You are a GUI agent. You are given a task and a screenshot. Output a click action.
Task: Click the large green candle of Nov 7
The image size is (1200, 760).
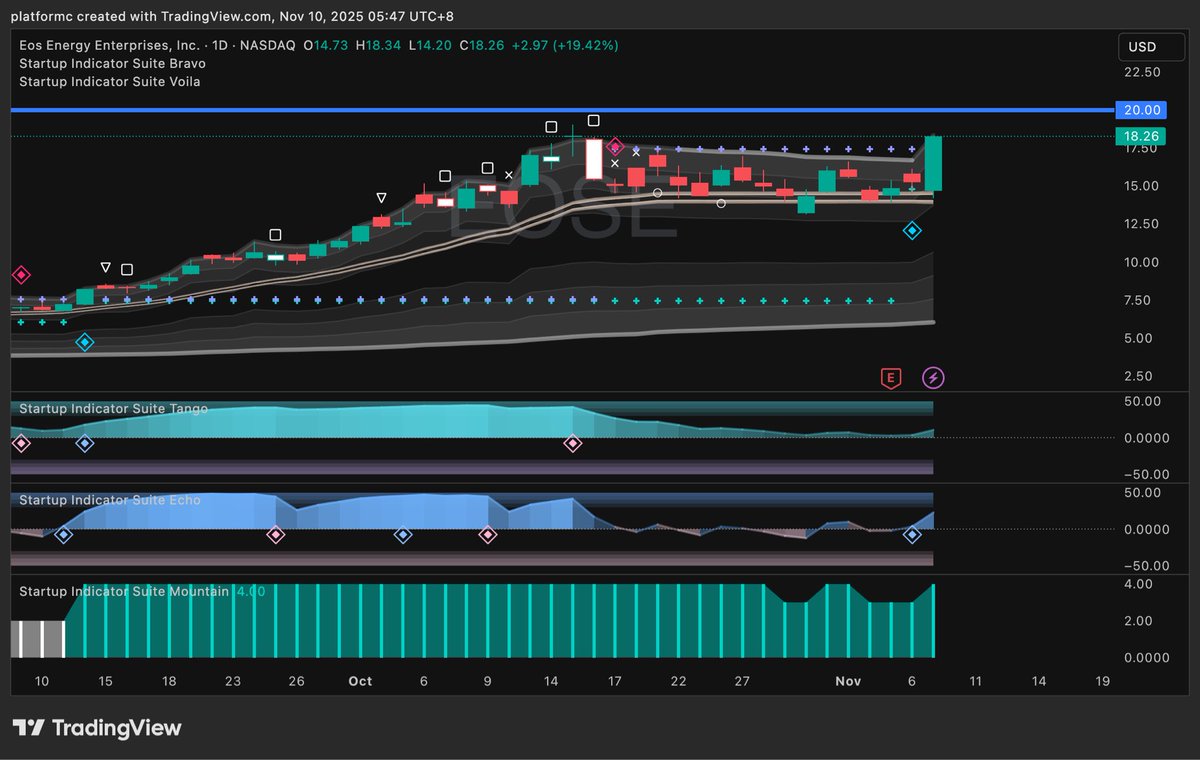[933, 162]
